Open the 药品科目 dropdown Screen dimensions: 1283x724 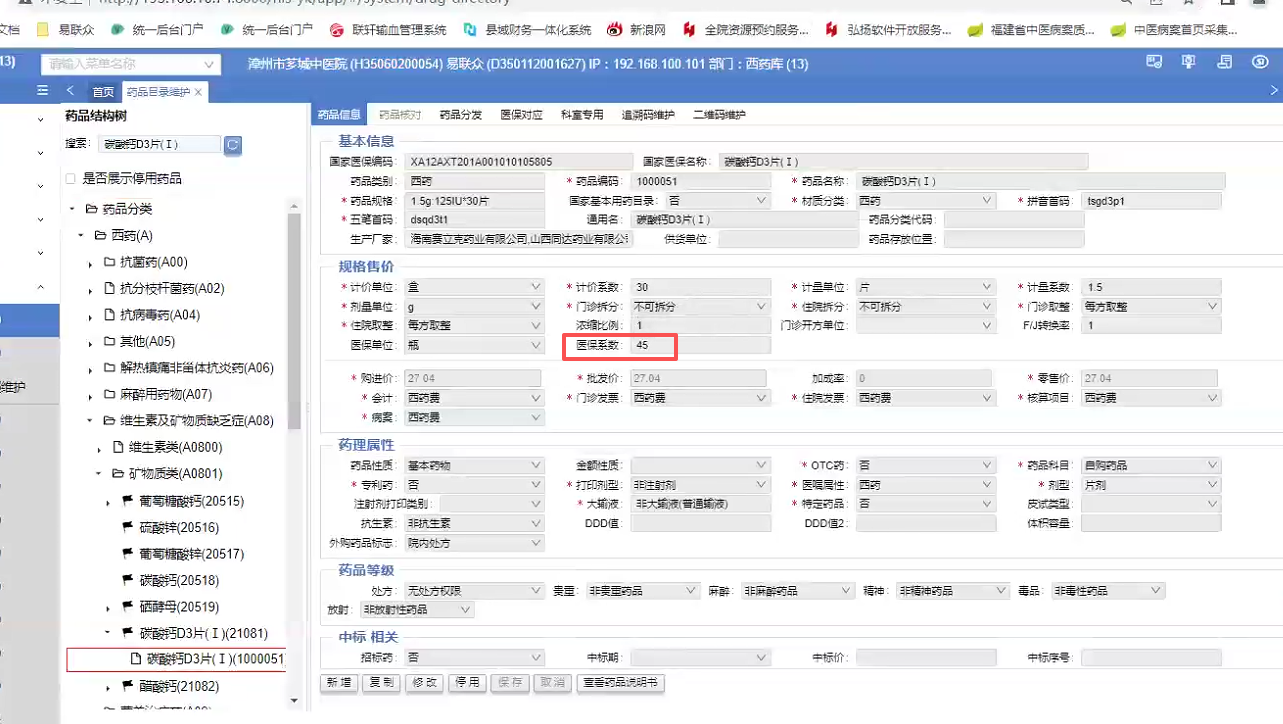click(1151, 465)
